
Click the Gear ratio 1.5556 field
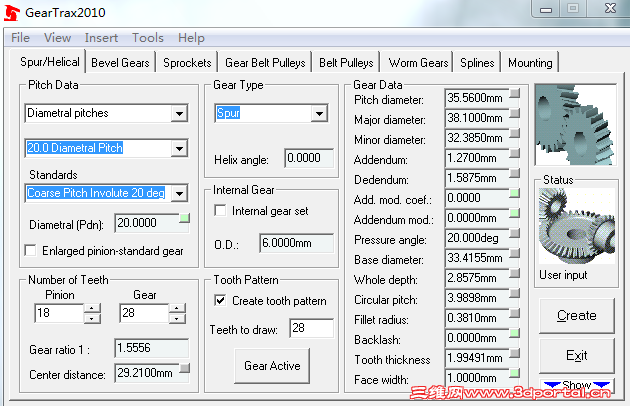(x=151, y=348)
